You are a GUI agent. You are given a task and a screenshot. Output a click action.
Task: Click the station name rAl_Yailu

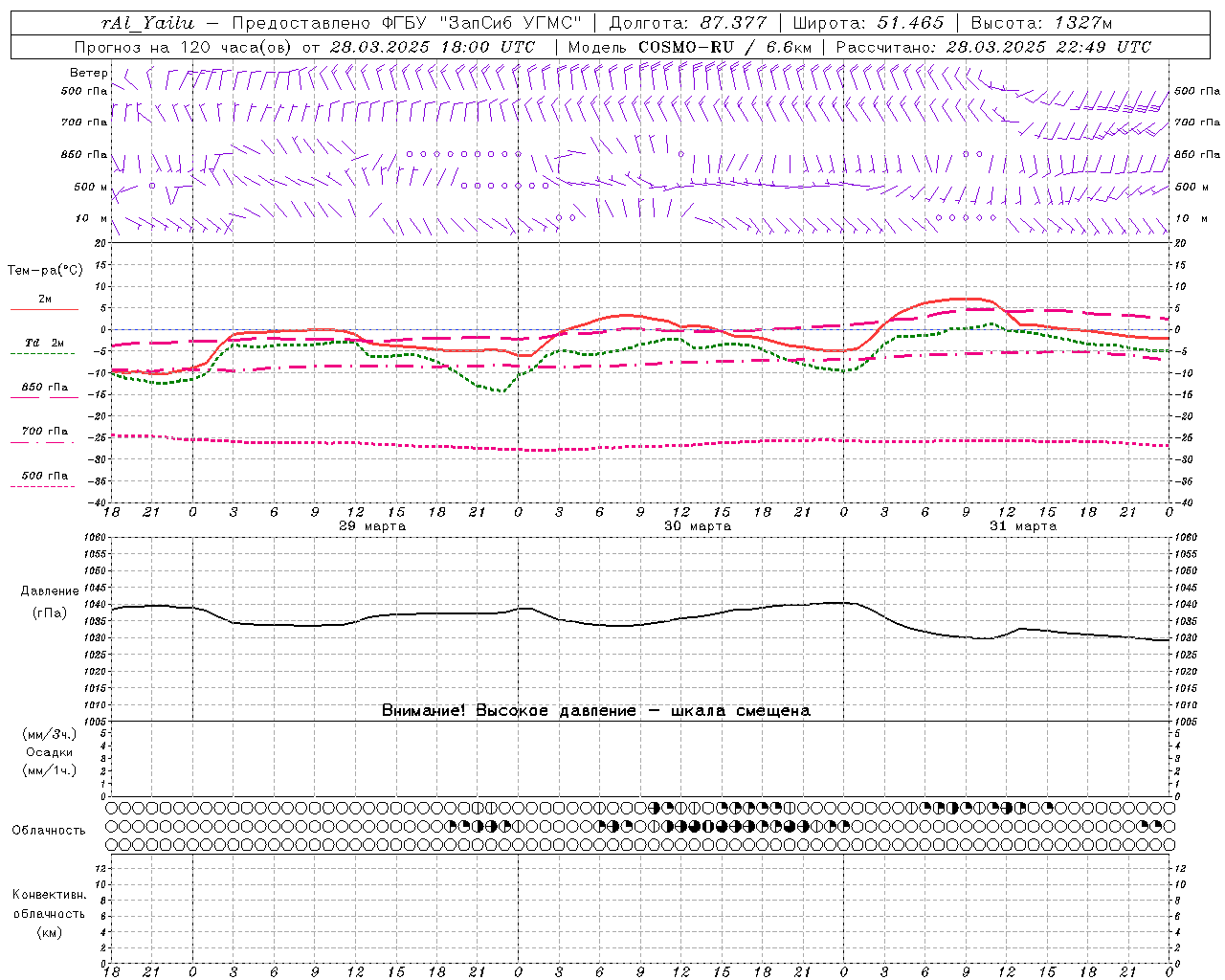coord(147,23)
